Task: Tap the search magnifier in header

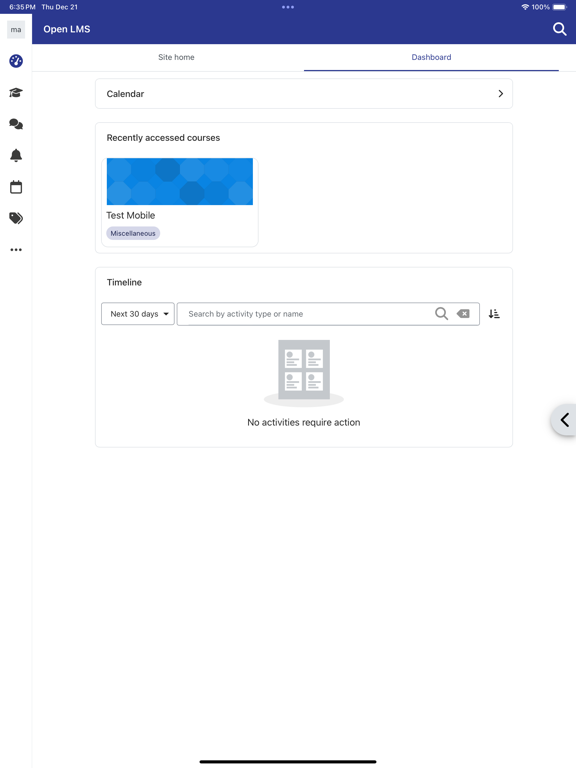Action: (x=559, y=29)
